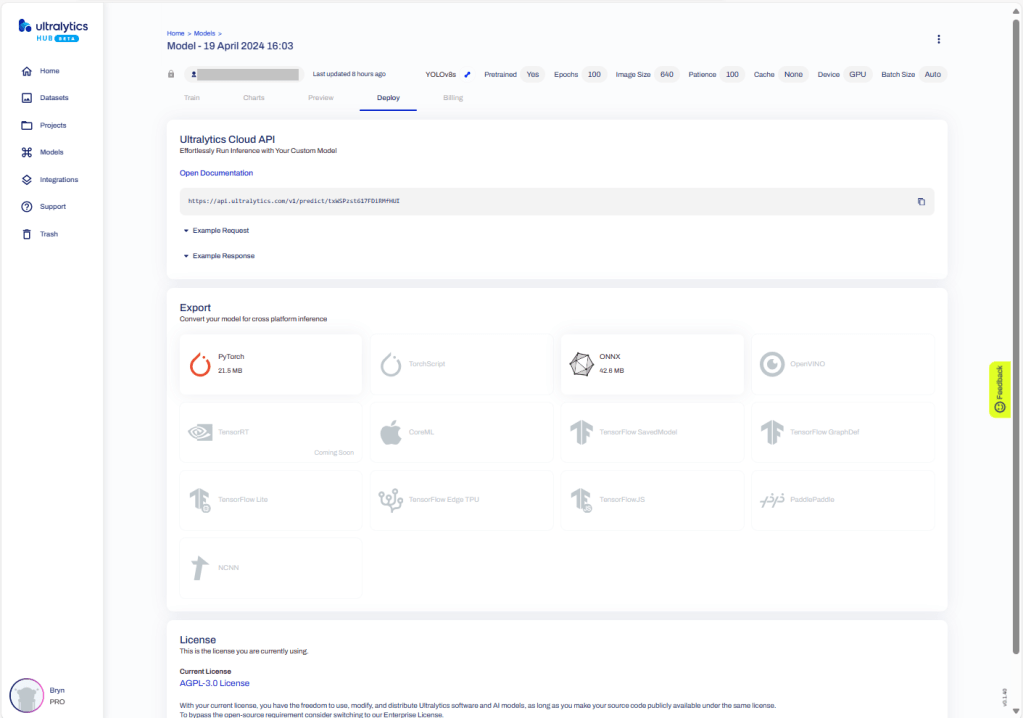Switch to the Train tab

[191, 98]
